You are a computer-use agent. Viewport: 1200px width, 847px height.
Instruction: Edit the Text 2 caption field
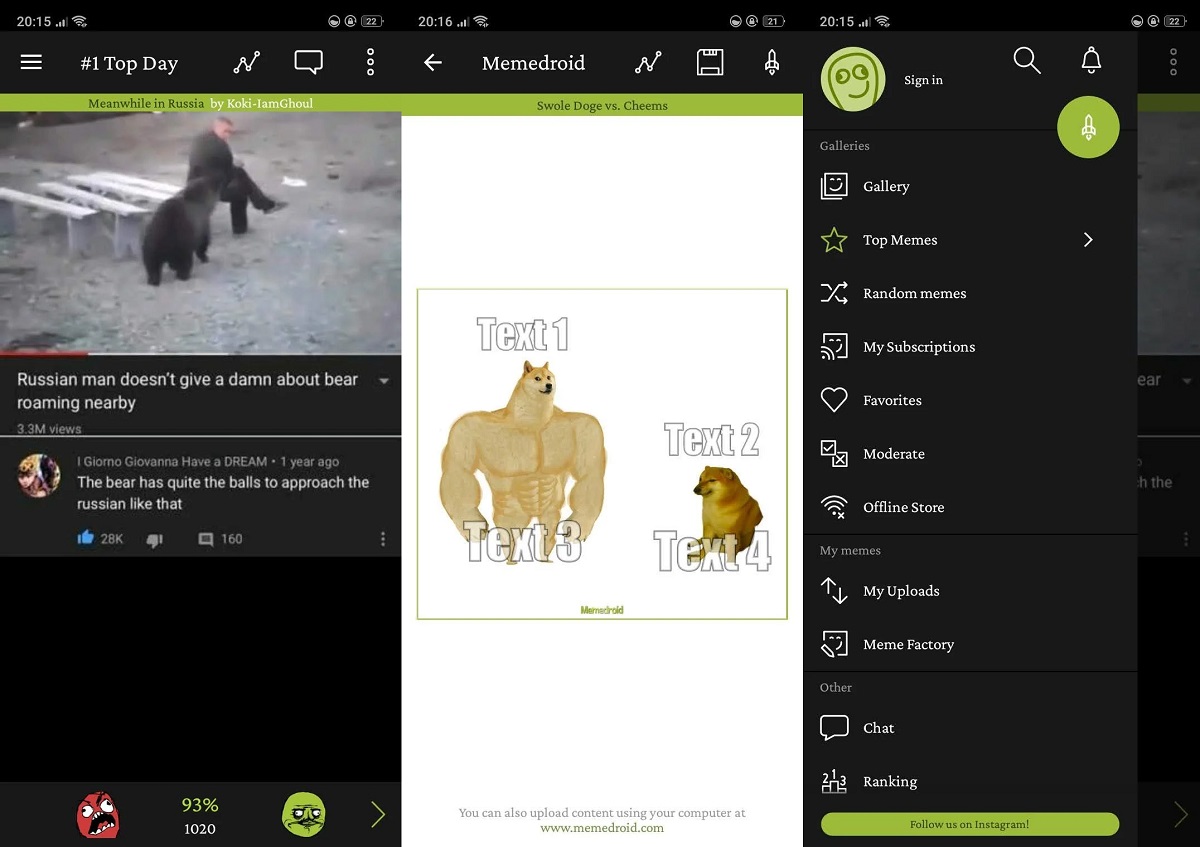point(711,439)
